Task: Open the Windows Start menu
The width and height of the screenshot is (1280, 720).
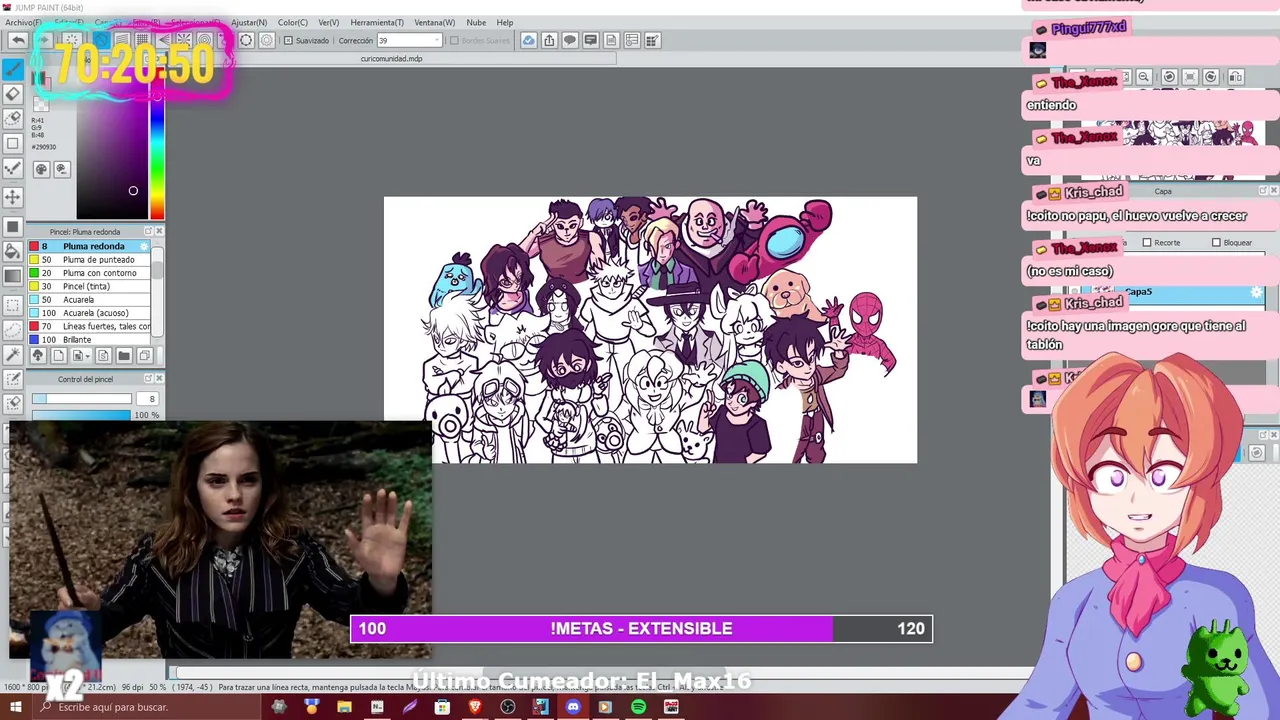Action: [x=15, y=707]
